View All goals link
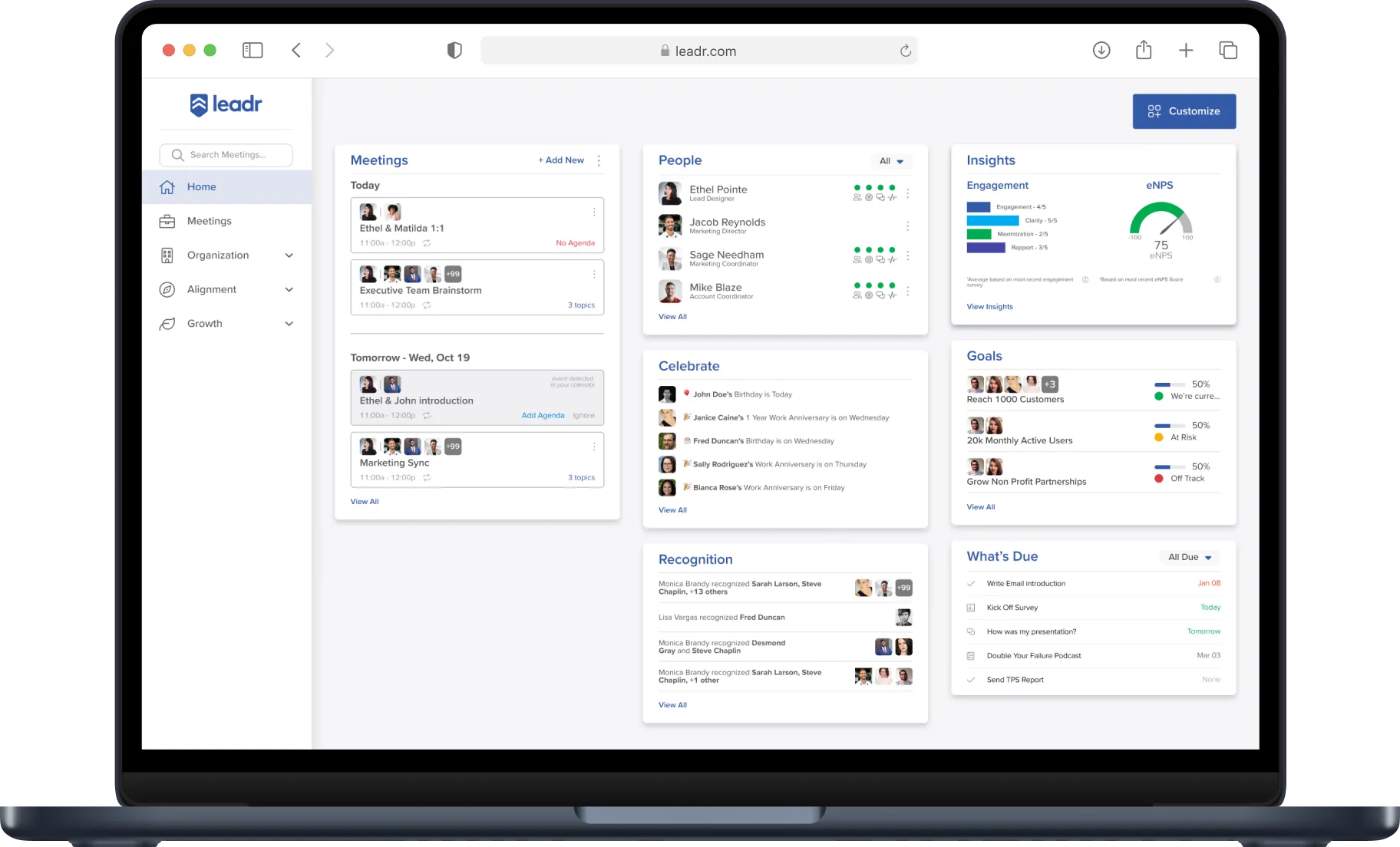Image resolution: width=1400 pixels, height=847 pixels. pos(981,507)
